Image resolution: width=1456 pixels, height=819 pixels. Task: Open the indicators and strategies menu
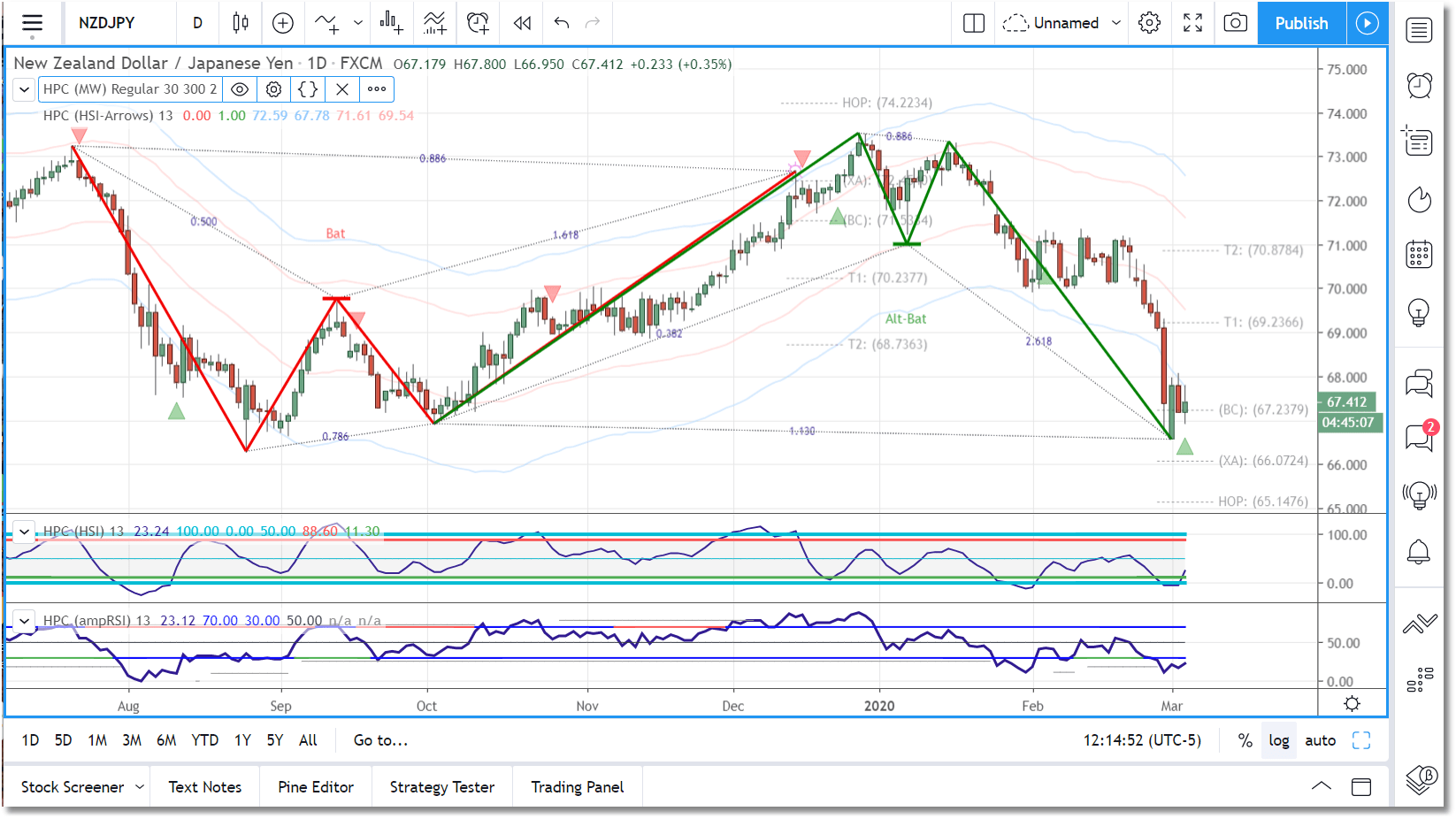coord(326,23)
